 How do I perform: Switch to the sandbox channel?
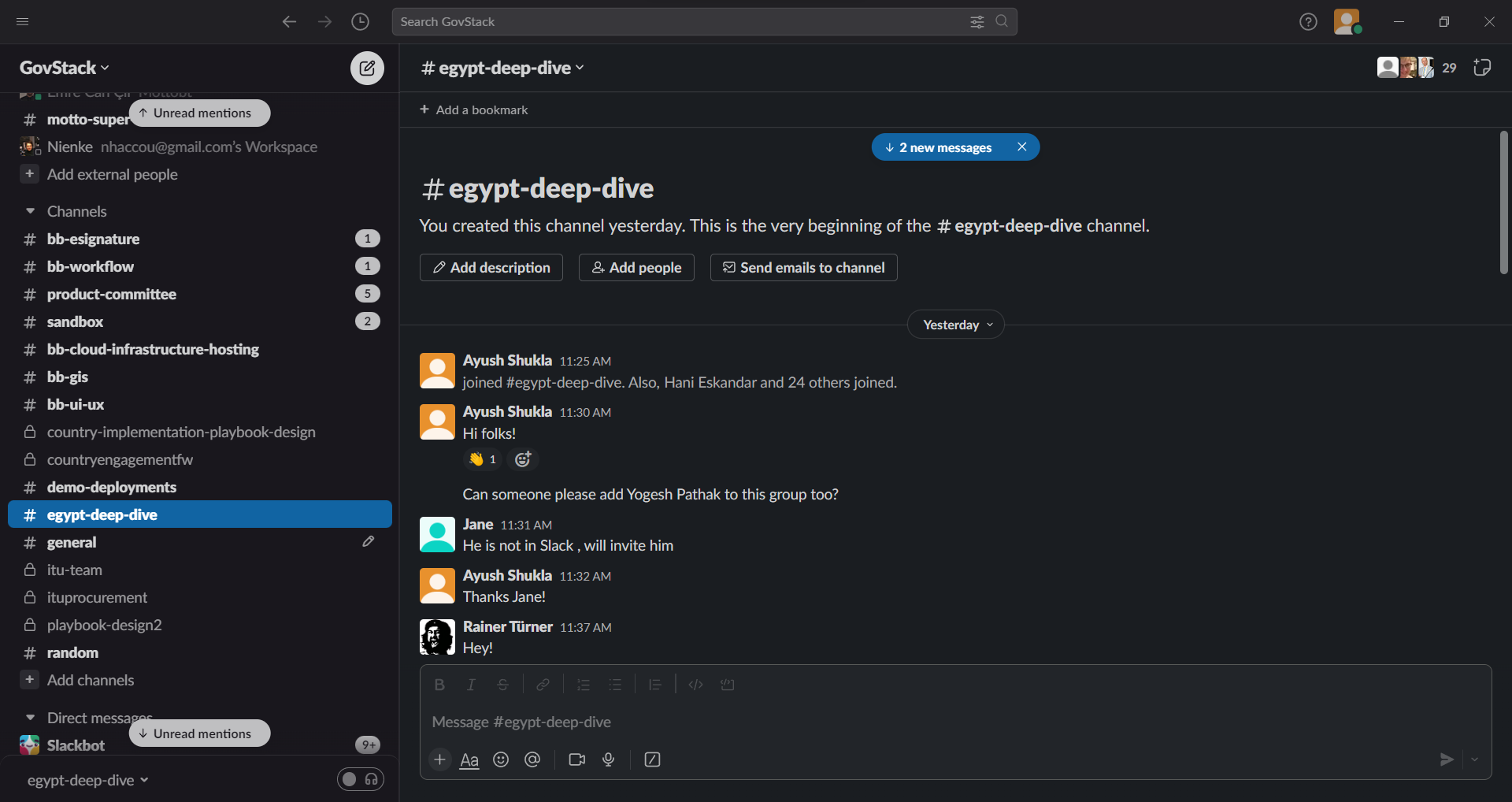coord(75,321)
